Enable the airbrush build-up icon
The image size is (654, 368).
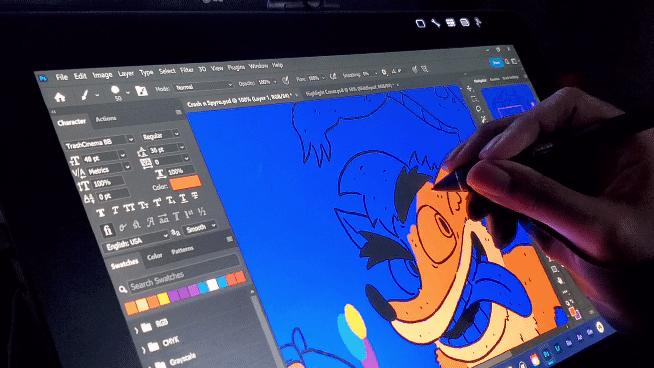click(333, 76)
